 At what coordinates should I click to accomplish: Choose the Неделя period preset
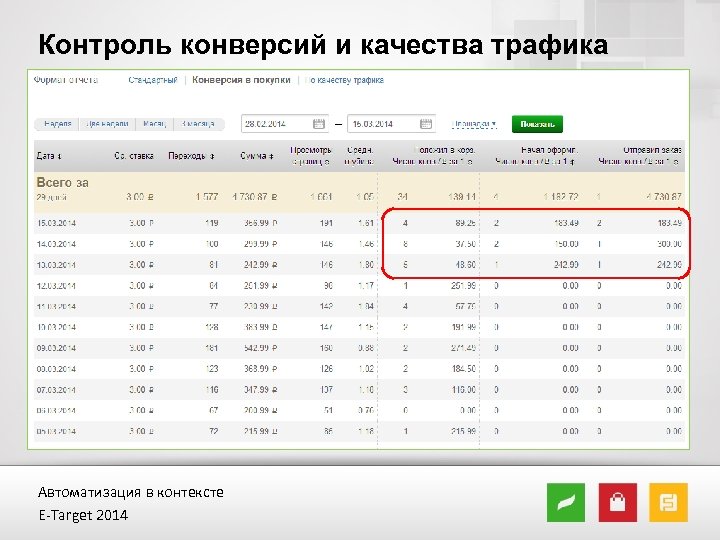coord(57,124)
